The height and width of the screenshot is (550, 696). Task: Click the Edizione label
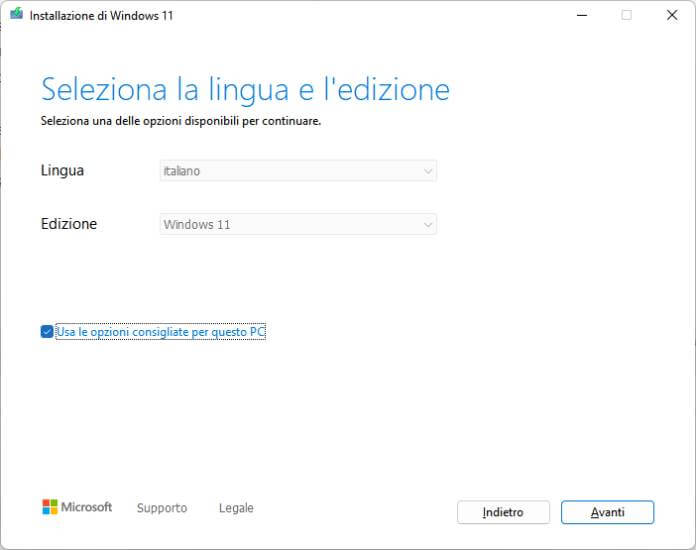pyautogui.click(x=69, y=224)
